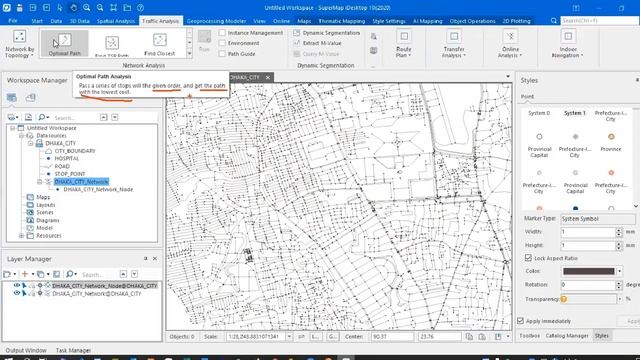Click second view icon in Workspace Manager
640x360 pixels.
(x=31, y=98)
